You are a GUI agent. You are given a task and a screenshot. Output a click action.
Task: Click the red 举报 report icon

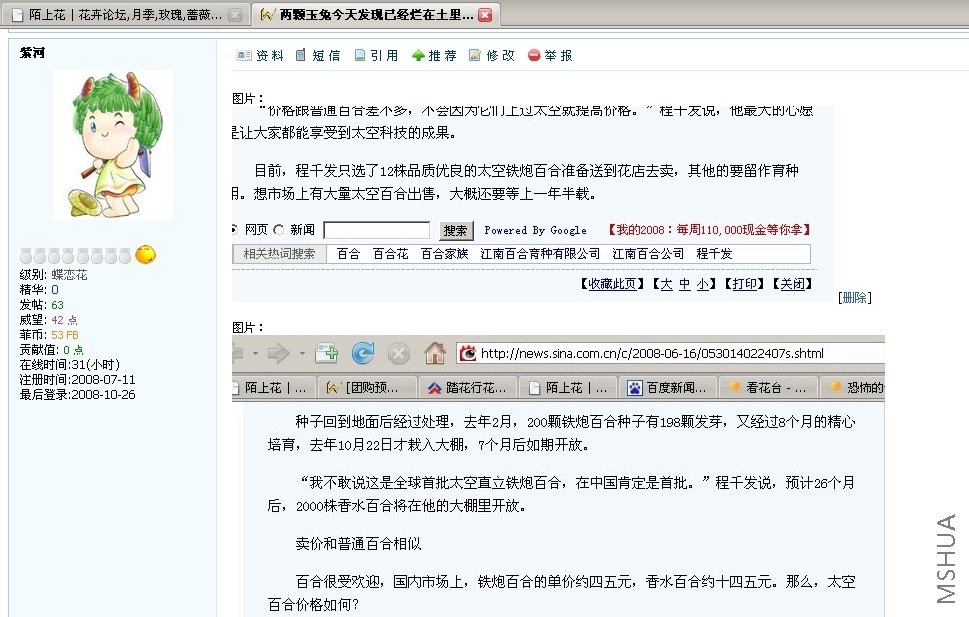(534, 56)
